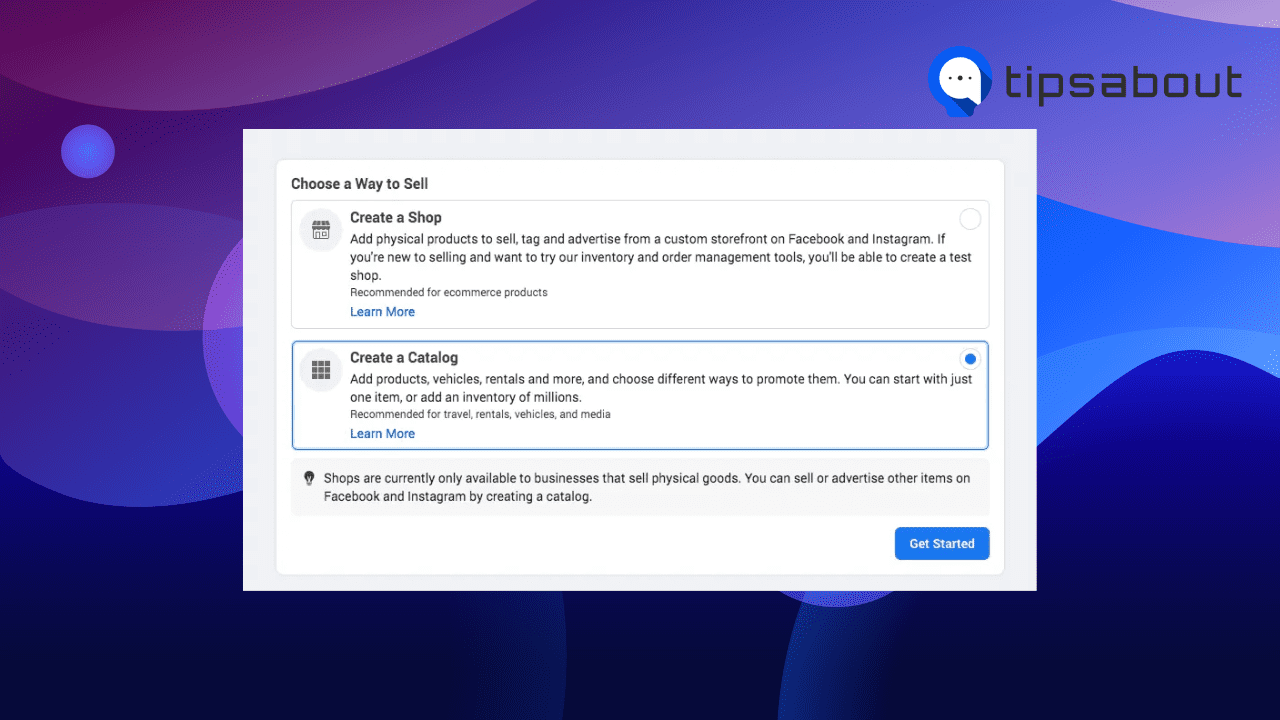The height and width of the screenshot is (720, 1280).
Task: Select the Create a Shop radio button
Action: (970, 219)
